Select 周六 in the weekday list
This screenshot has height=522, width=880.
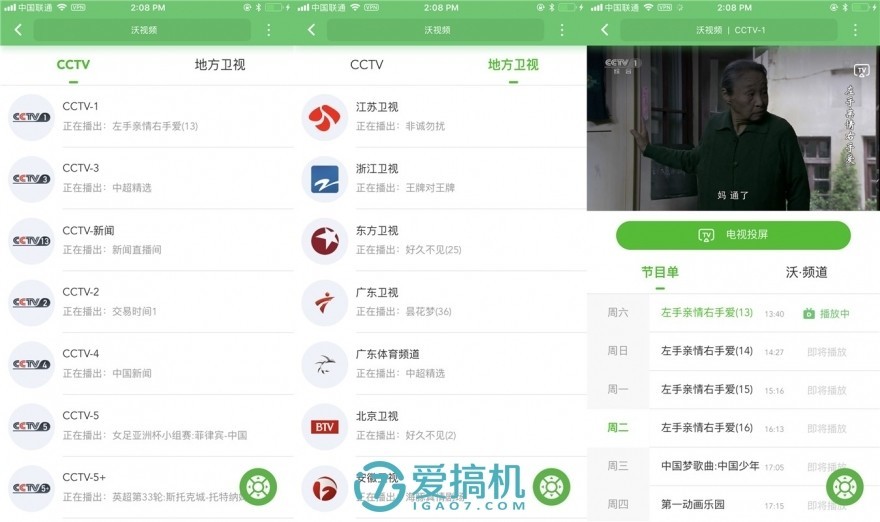click(x=618, y=313)
